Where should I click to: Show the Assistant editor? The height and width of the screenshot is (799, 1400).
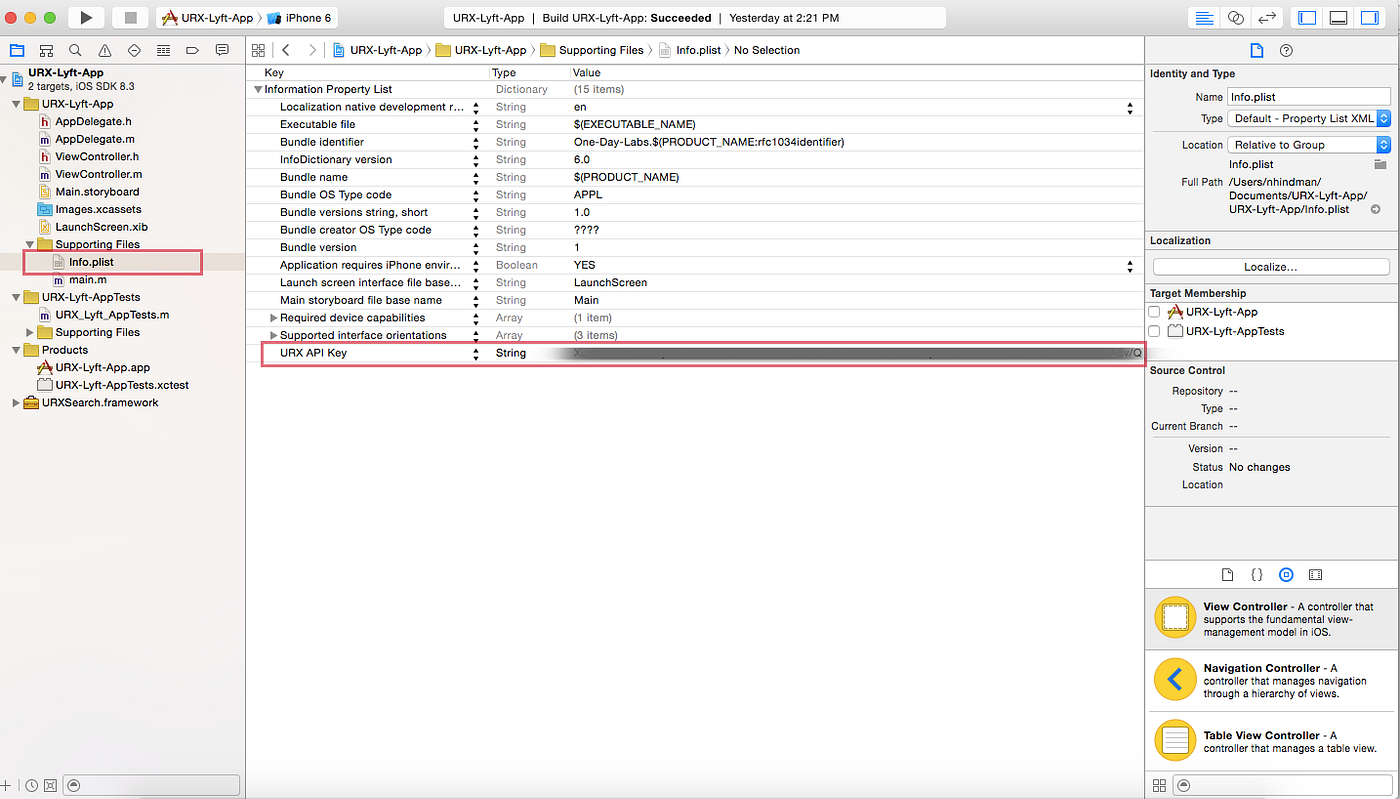(1236, 18)
